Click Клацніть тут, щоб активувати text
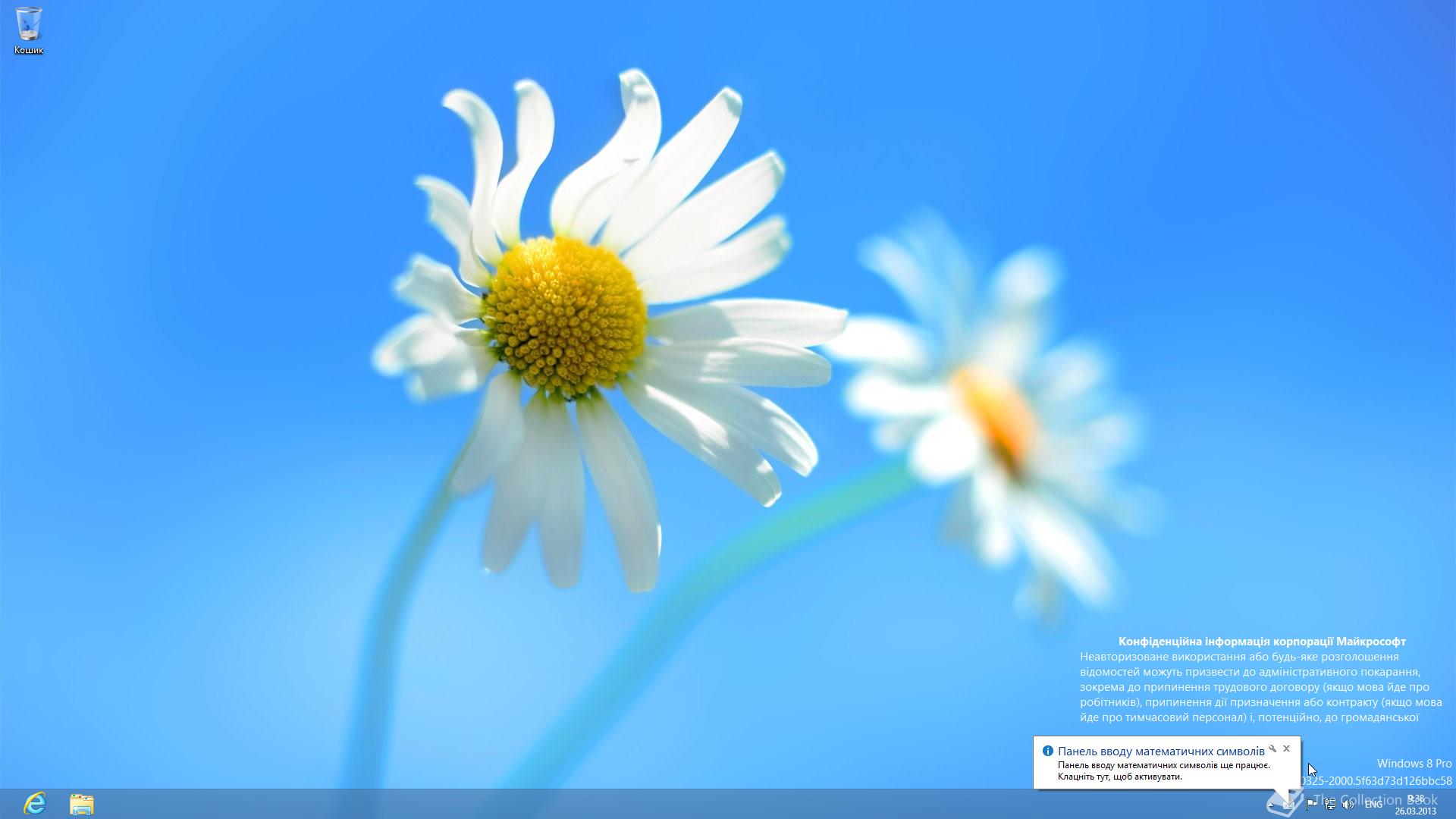The width and height of the screenshot is (1456, 819). pyautogui.click(x=1119, y=777)
